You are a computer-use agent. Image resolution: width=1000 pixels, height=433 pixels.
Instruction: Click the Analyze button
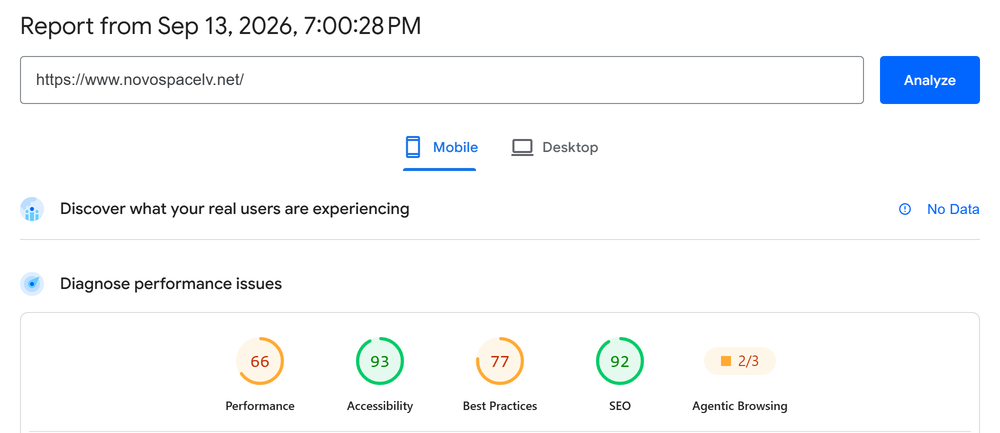point(929,80)
